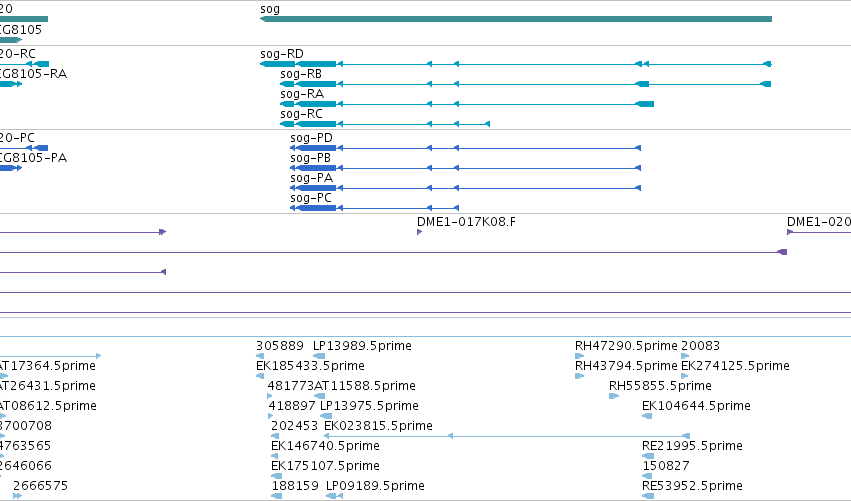Image resolution: width=851 pixels, height=501 pixels.
Task: Select the RH55855.5prime EST label
Action: [660, 386]
